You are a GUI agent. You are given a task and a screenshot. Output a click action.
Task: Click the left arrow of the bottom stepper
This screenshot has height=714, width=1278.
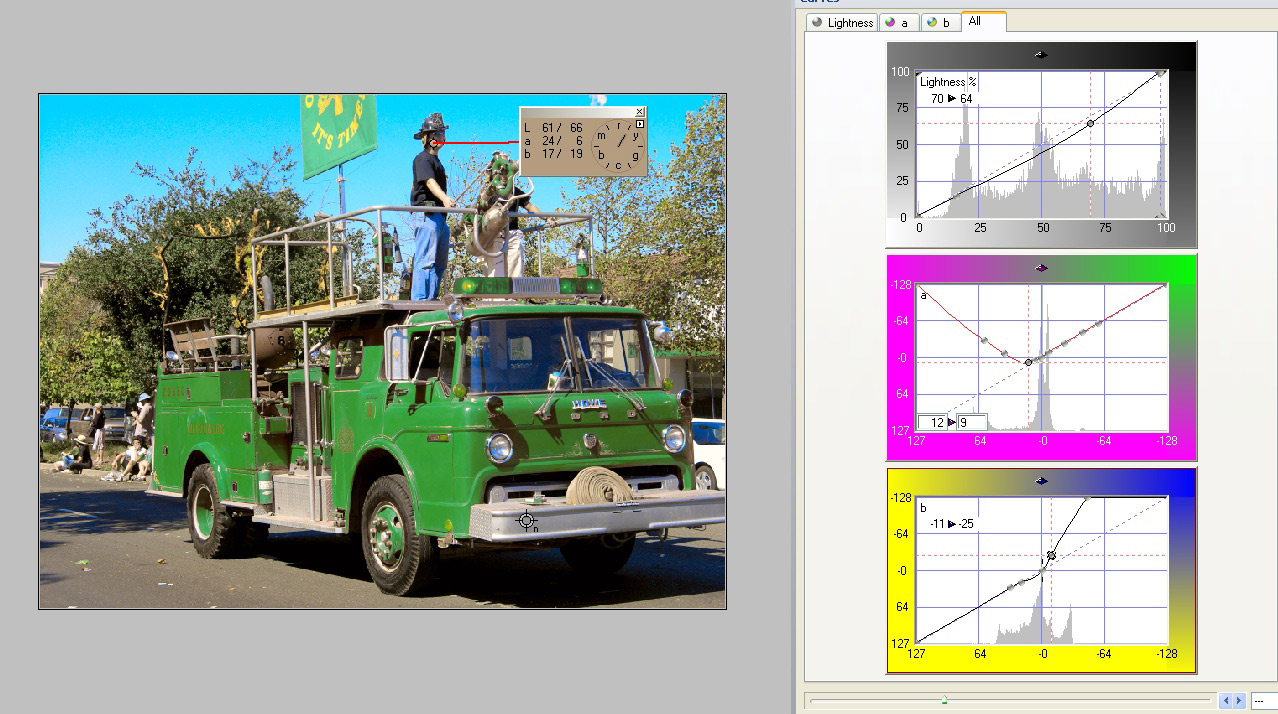(1226, 701)
